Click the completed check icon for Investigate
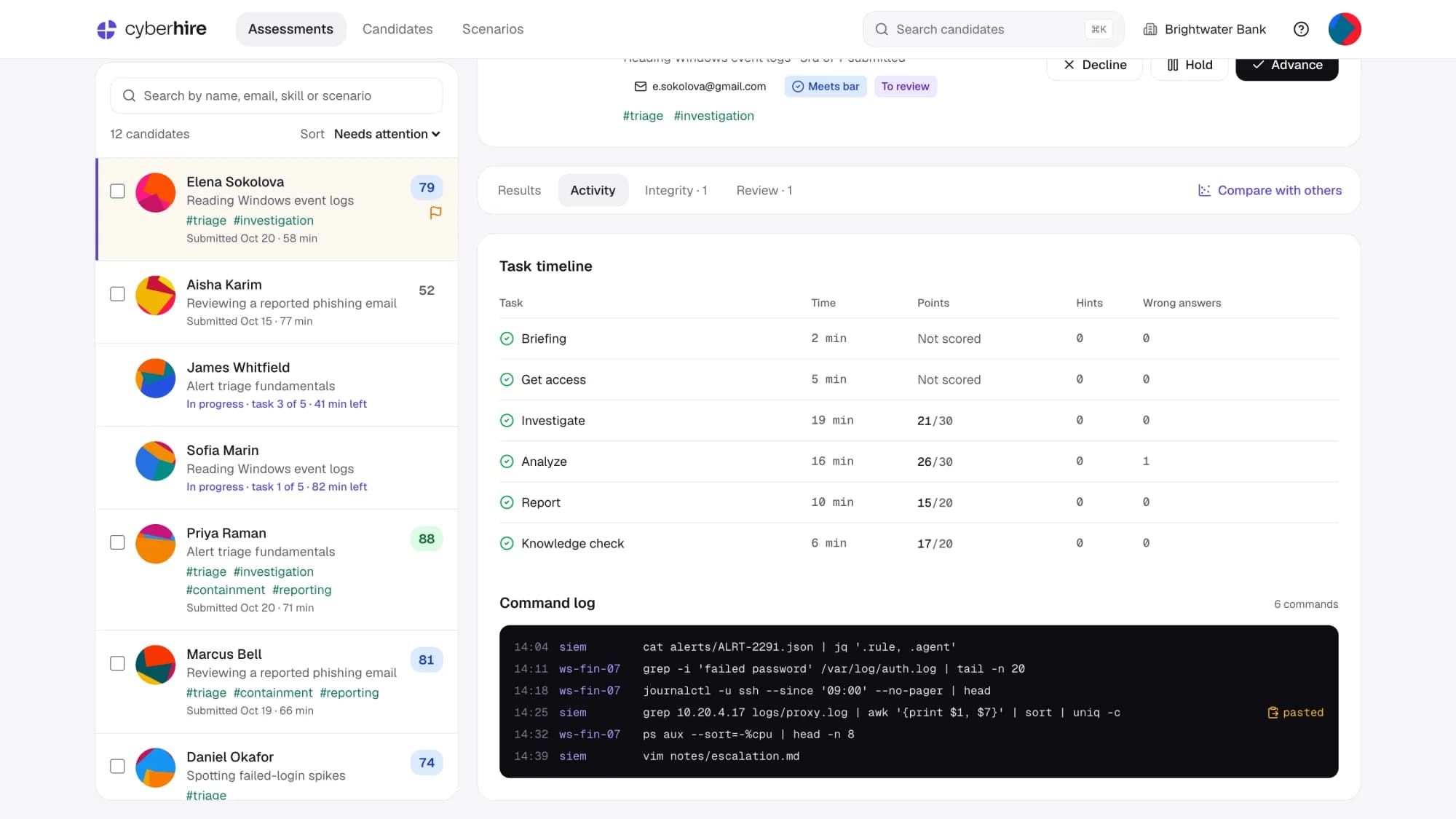1456x819 pixels. coord(507,421)
